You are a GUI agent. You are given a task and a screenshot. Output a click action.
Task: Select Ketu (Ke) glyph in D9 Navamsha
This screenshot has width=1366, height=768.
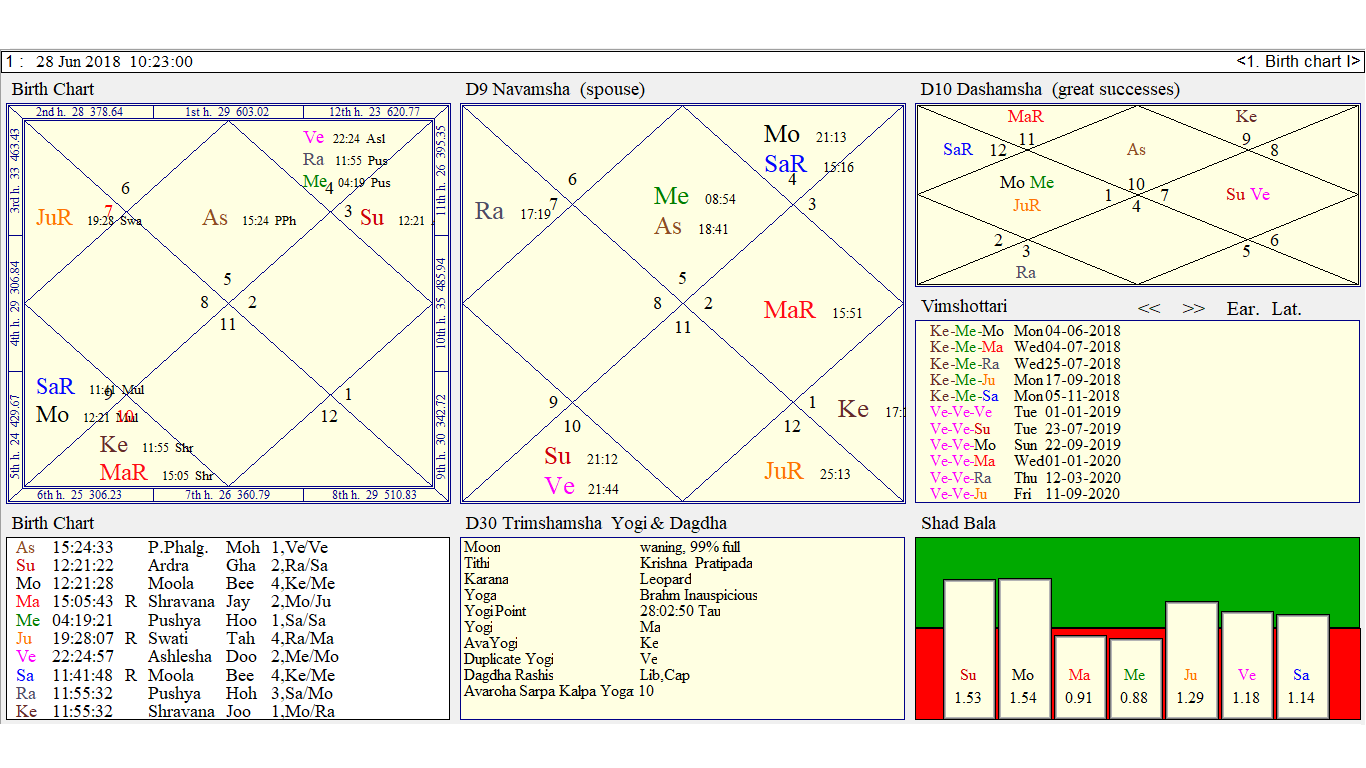point(855,409)
